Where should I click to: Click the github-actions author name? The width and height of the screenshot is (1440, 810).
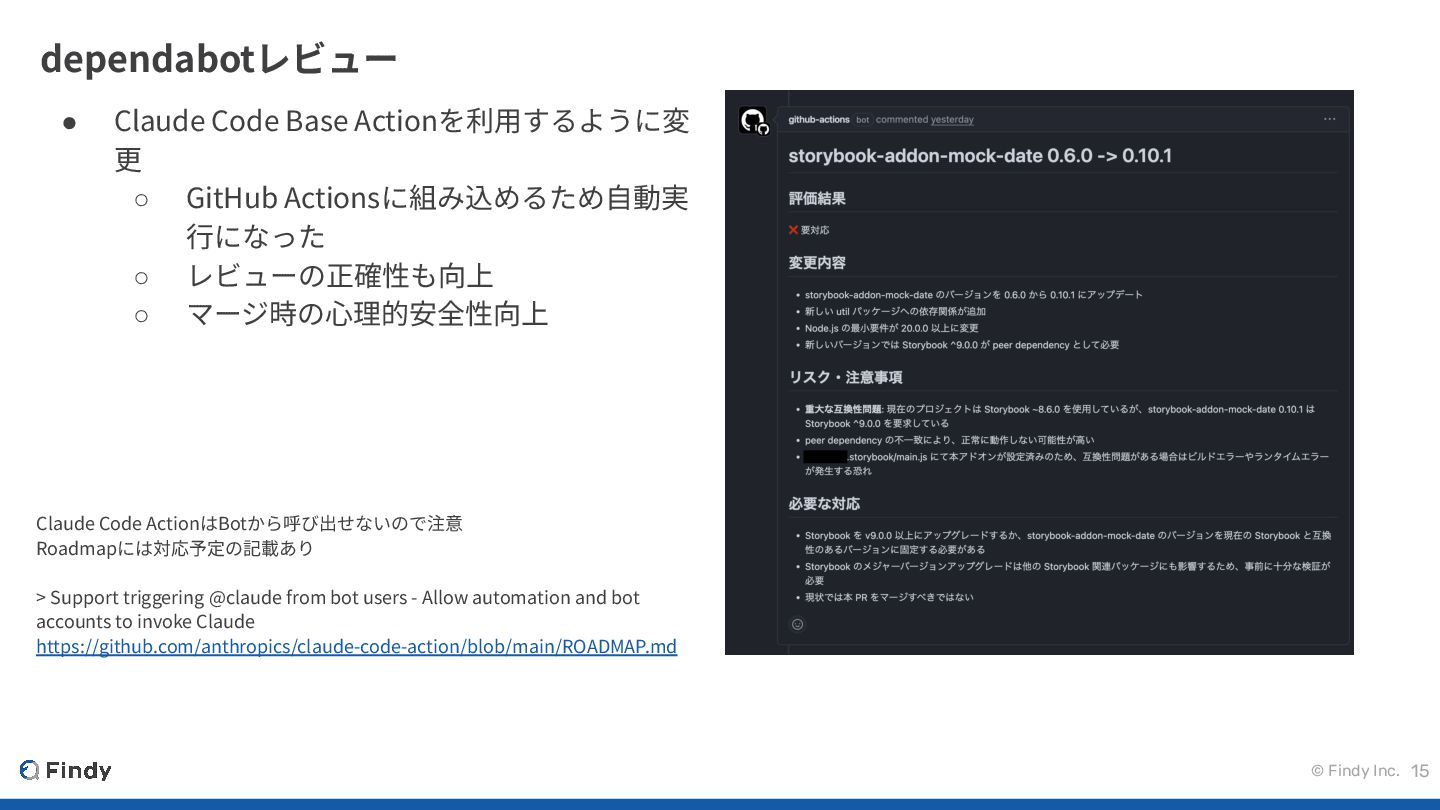point(819,119)
